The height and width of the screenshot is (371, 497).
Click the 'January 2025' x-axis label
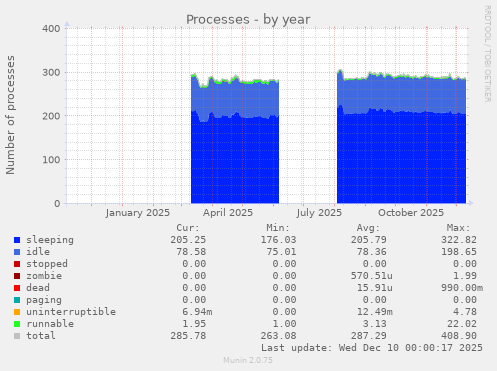tap(138, 213)
